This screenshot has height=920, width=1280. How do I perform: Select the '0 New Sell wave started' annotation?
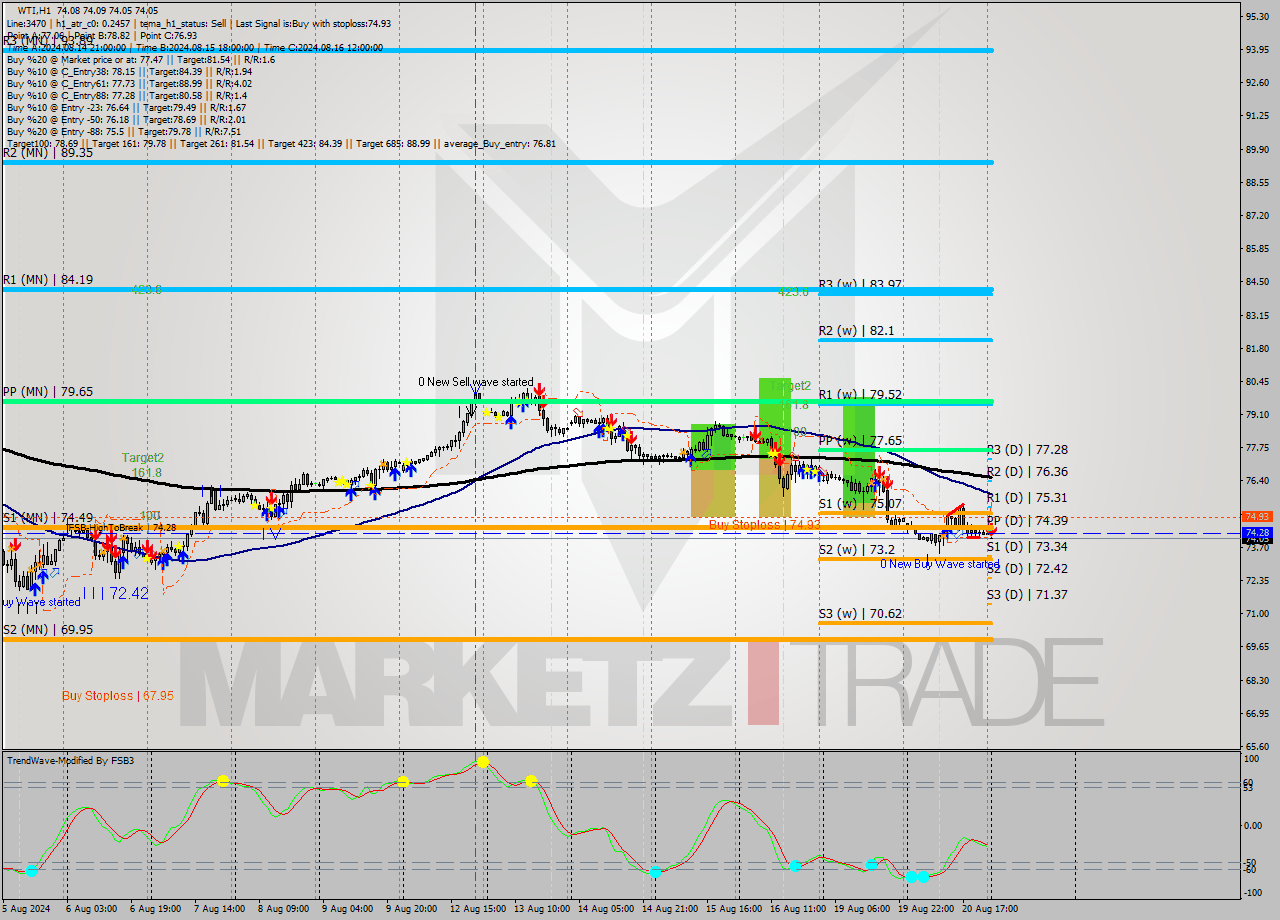pos(476,382)
